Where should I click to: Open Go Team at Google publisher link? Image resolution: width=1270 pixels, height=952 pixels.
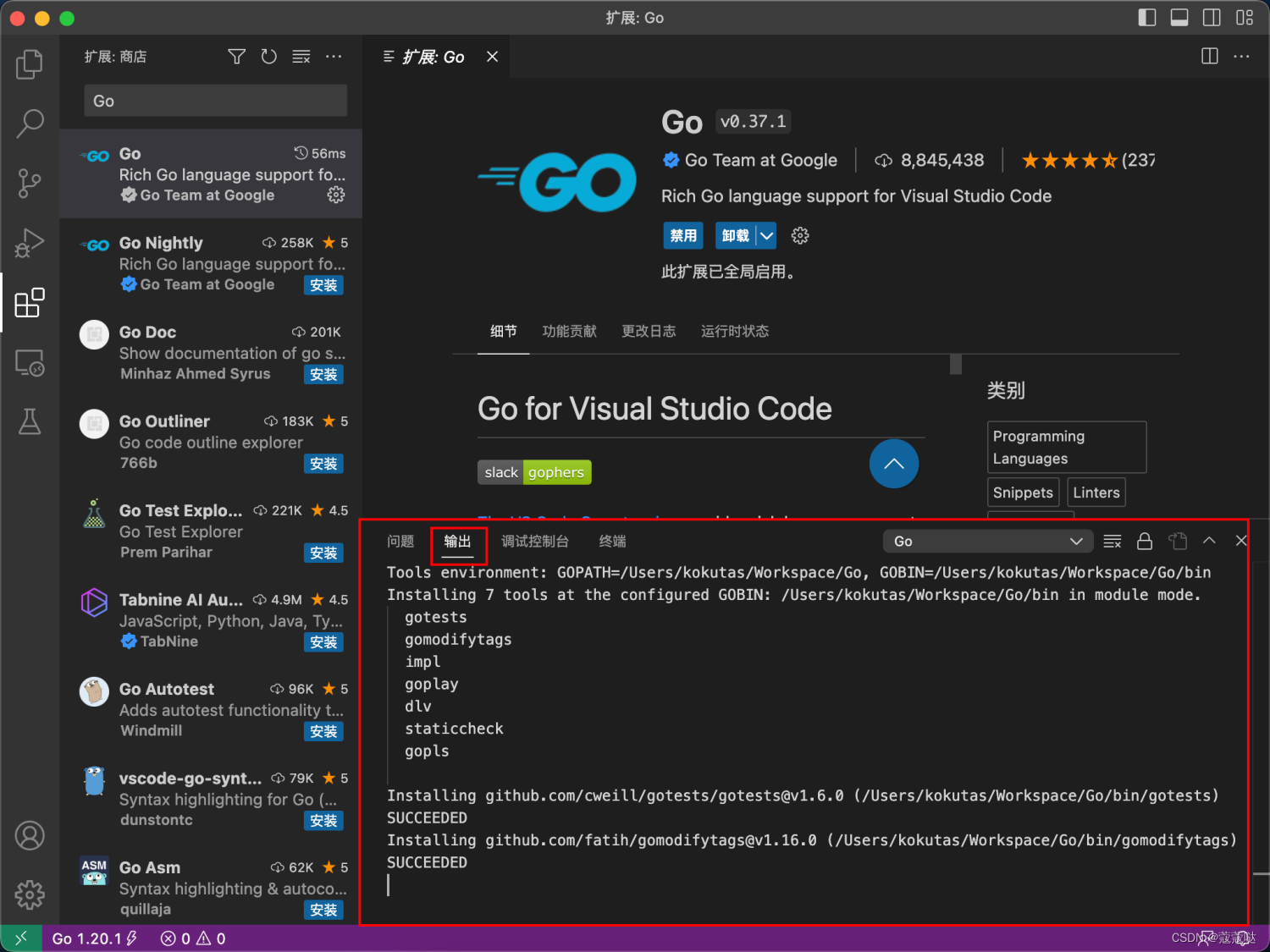(760, 160)
